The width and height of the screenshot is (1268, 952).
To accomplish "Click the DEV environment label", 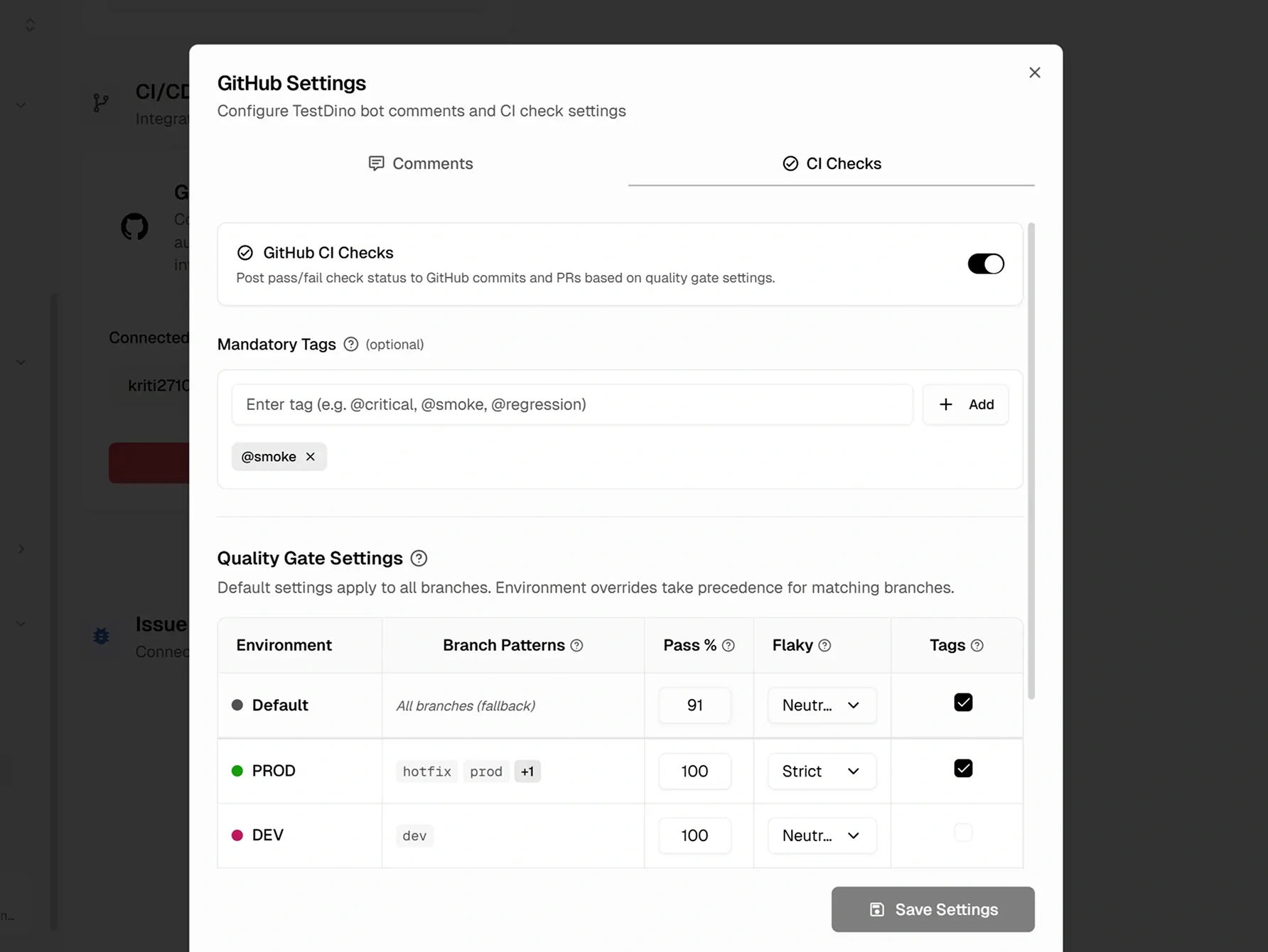I will click(x=268, y=835).
